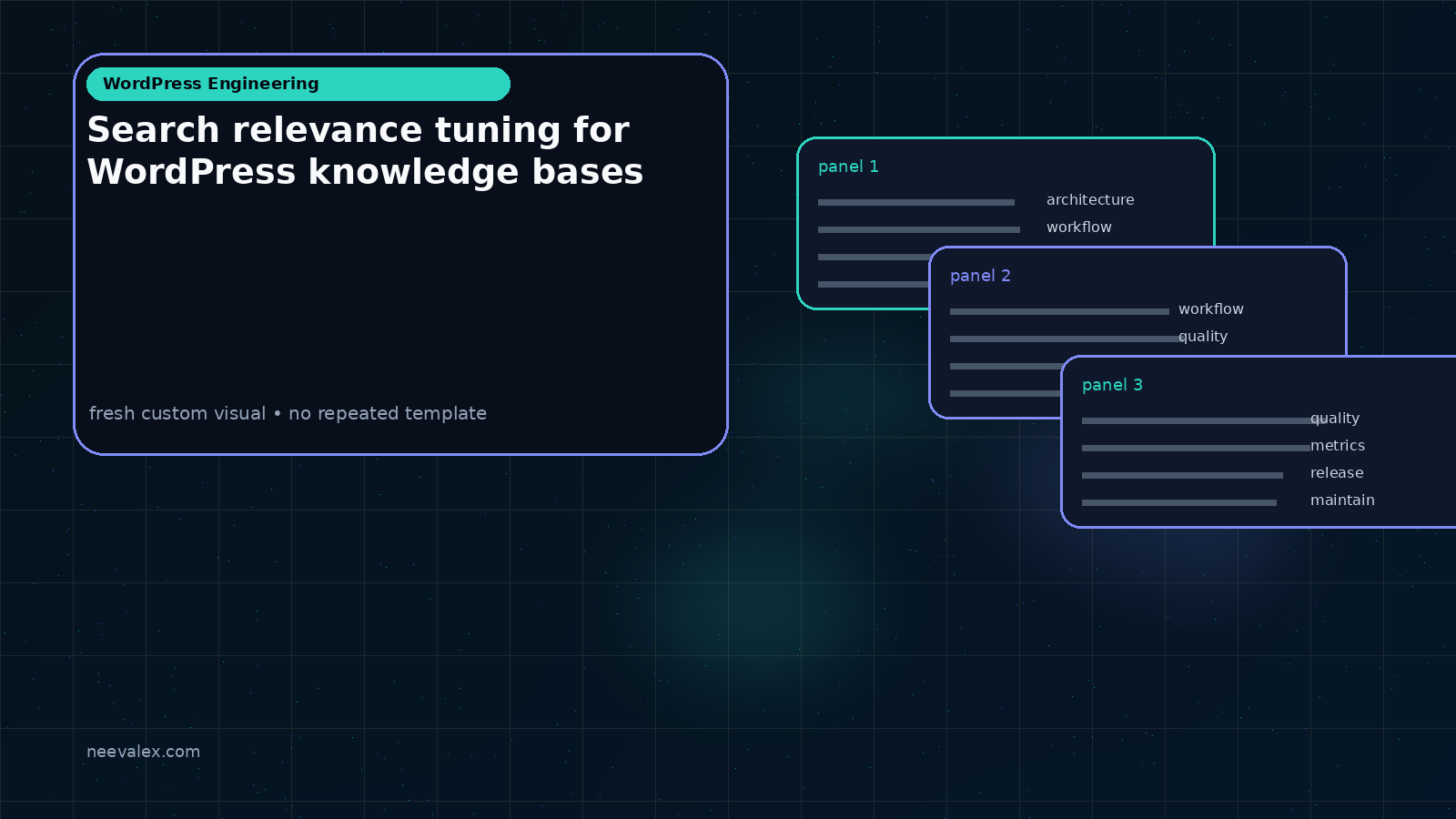
Task: Click 'architecture' label in panel 1
Action: [1090, 200]
